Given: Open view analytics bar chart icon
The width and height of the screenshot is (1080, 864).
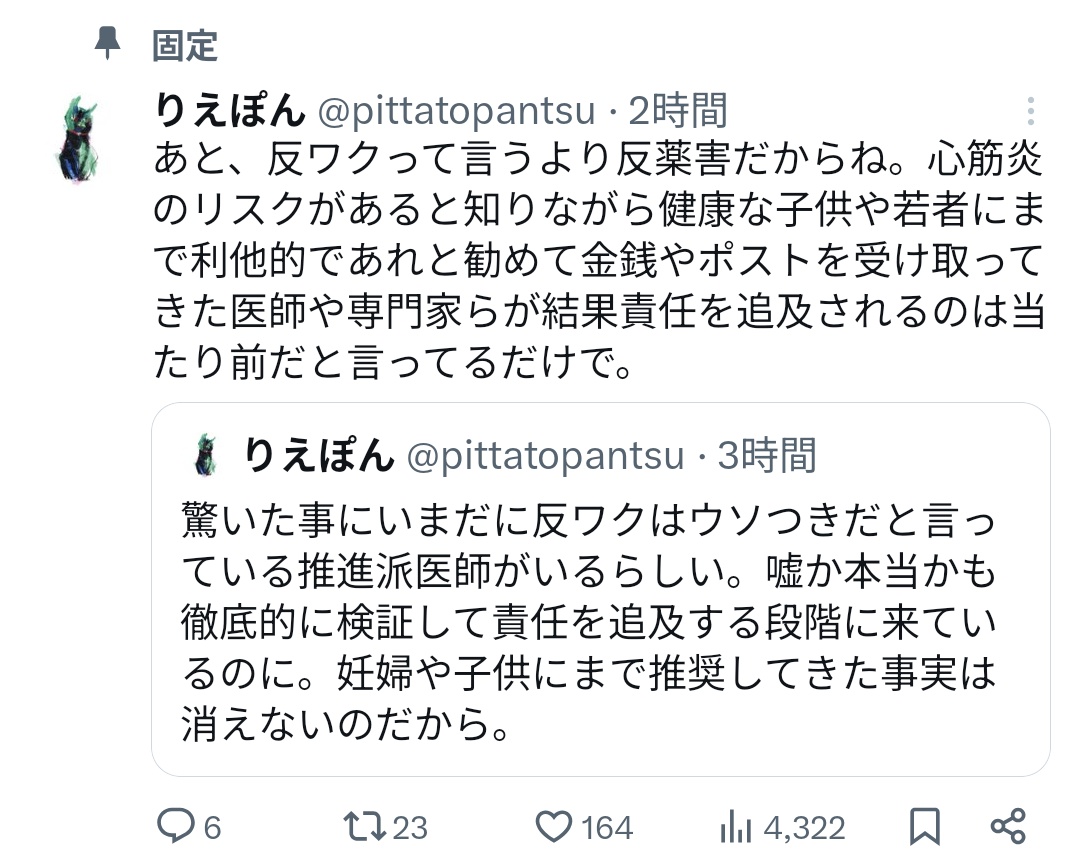Looking at the screenshot, I should pyautogui.click(x=736, y=827).
